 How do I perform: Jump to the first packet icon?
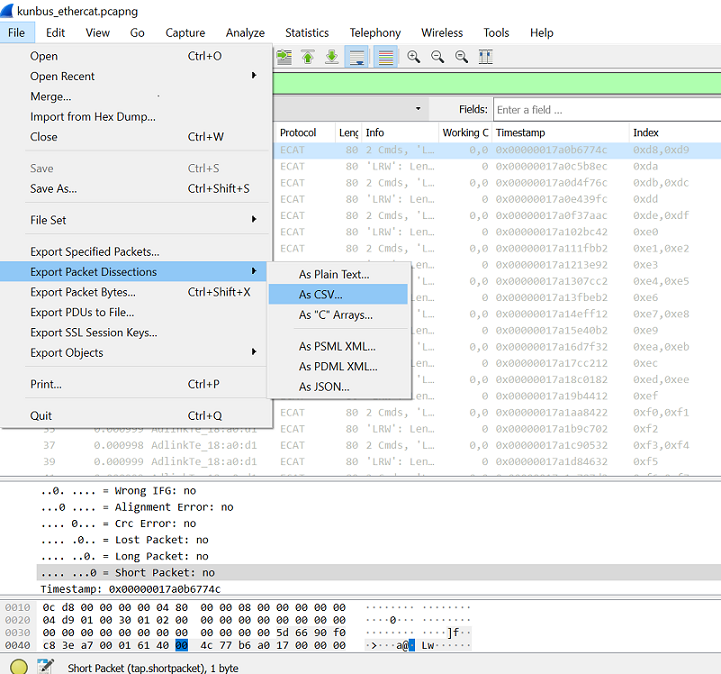click(x=308, y=57)
